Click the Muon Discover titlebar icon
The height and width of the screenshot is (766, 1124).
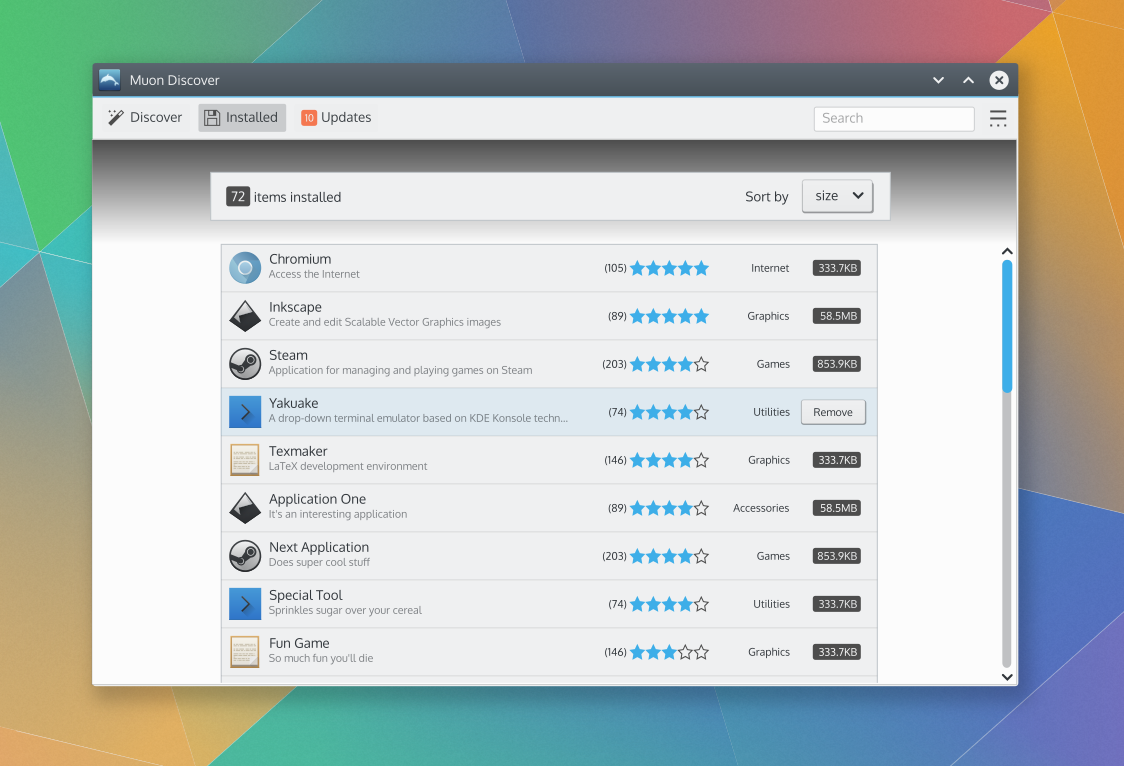[110, 80]
